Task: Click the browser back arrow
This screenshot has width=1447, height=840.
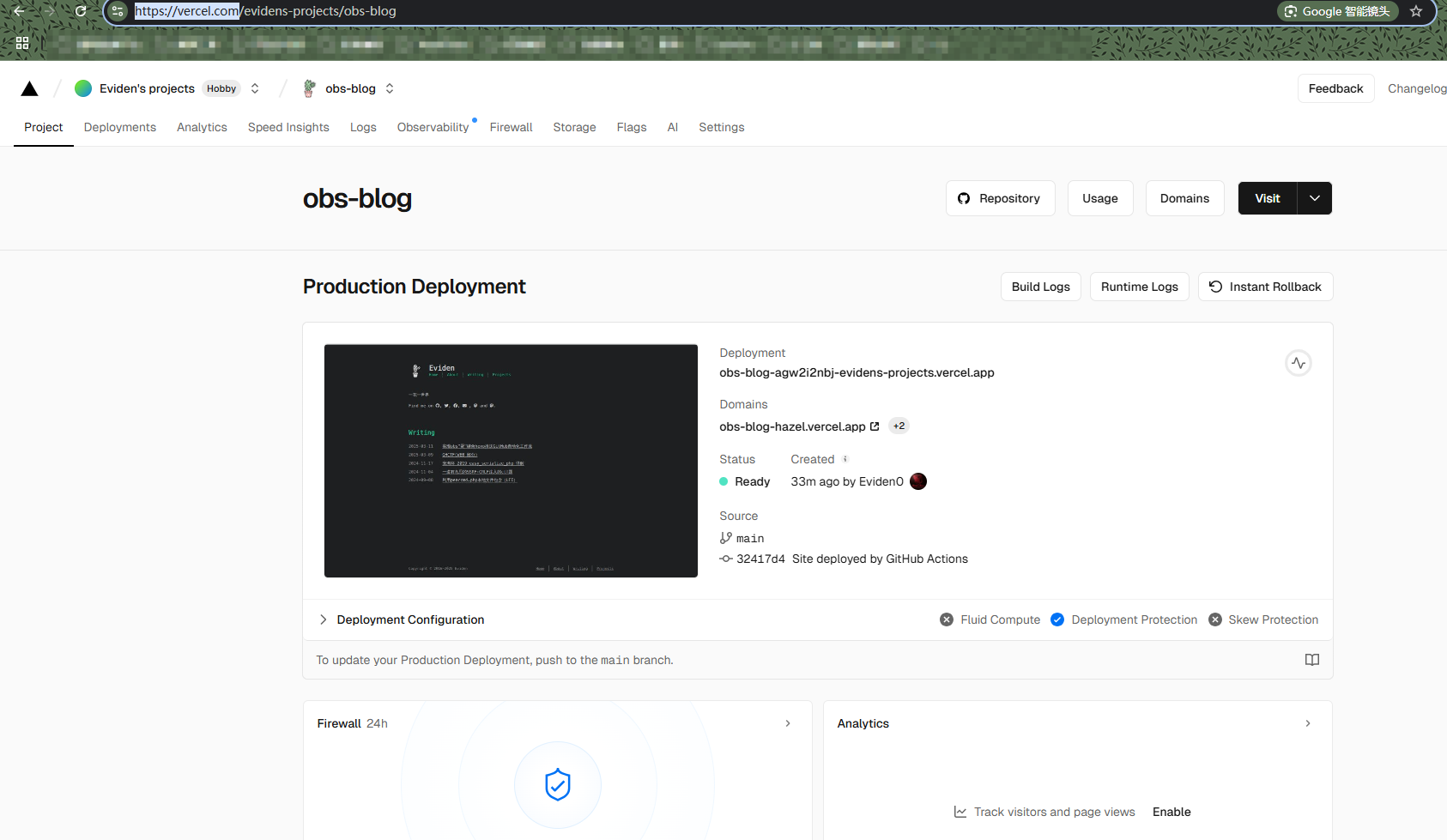Action: [x=19, y=11]
